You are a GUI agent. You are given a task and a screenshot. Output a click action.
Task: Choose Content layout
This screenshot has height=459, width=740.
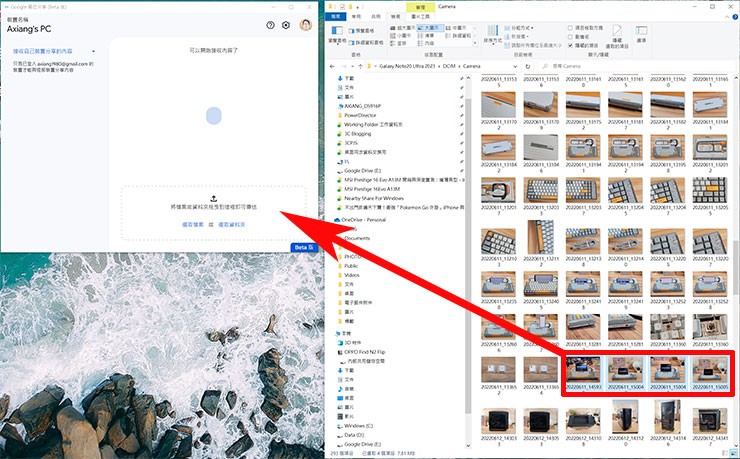tap(426, 43)
